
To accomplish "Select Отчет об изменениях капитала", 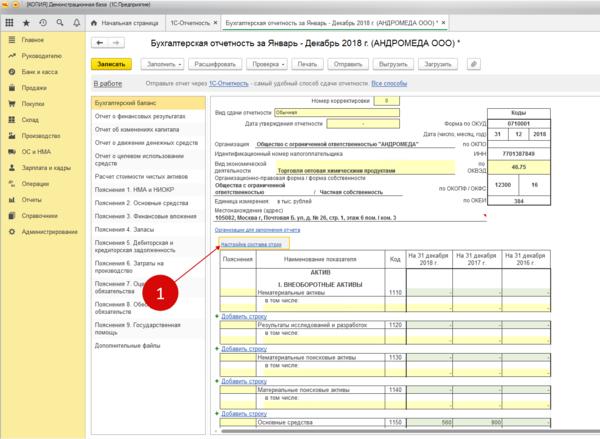I will [148, 129].
